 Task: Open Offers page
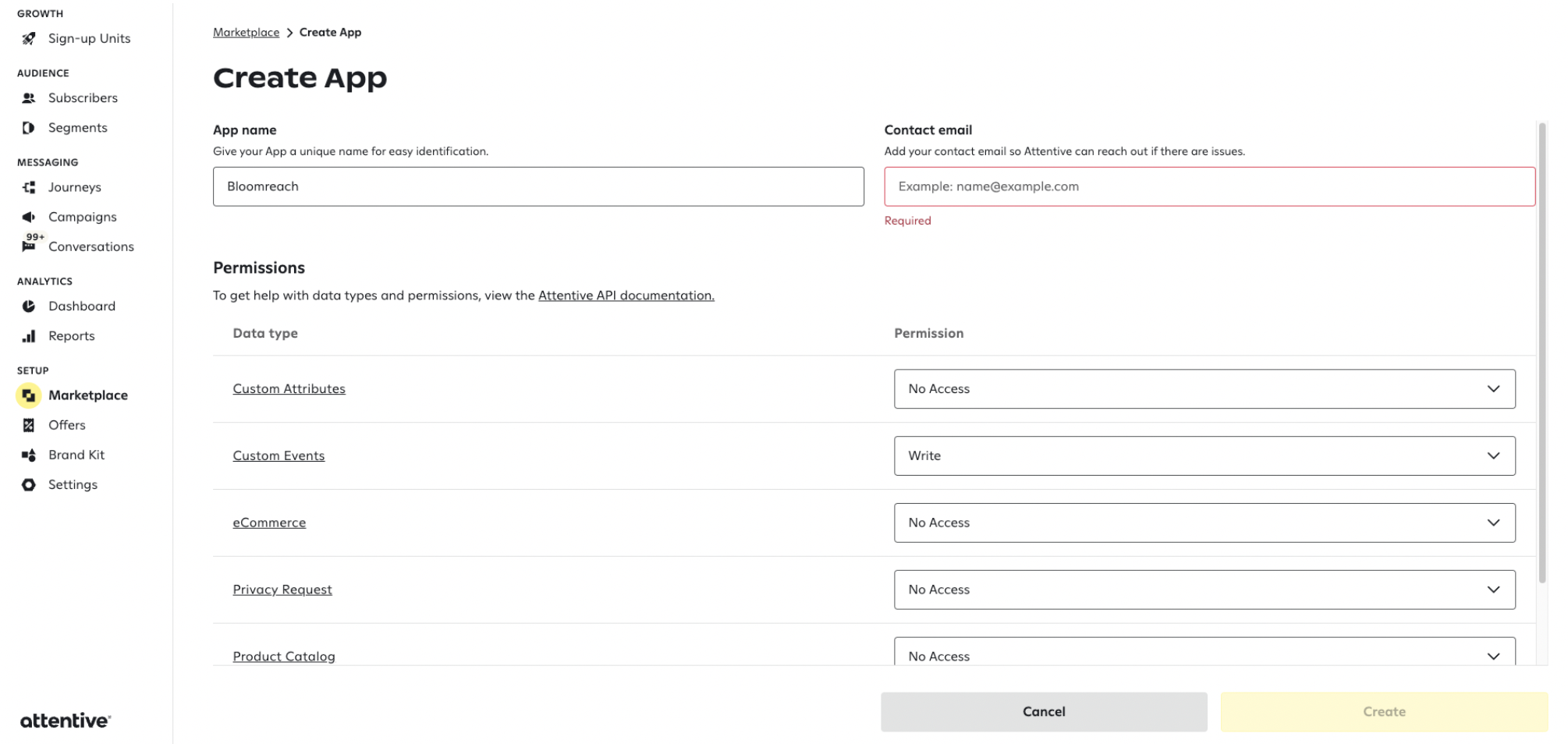click(x=67, y=425)
